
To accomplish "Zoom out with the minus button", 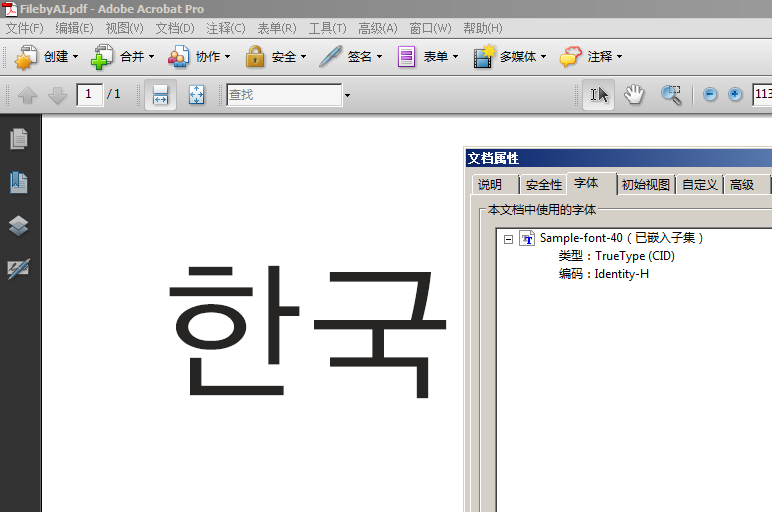I will click(709, 94).
